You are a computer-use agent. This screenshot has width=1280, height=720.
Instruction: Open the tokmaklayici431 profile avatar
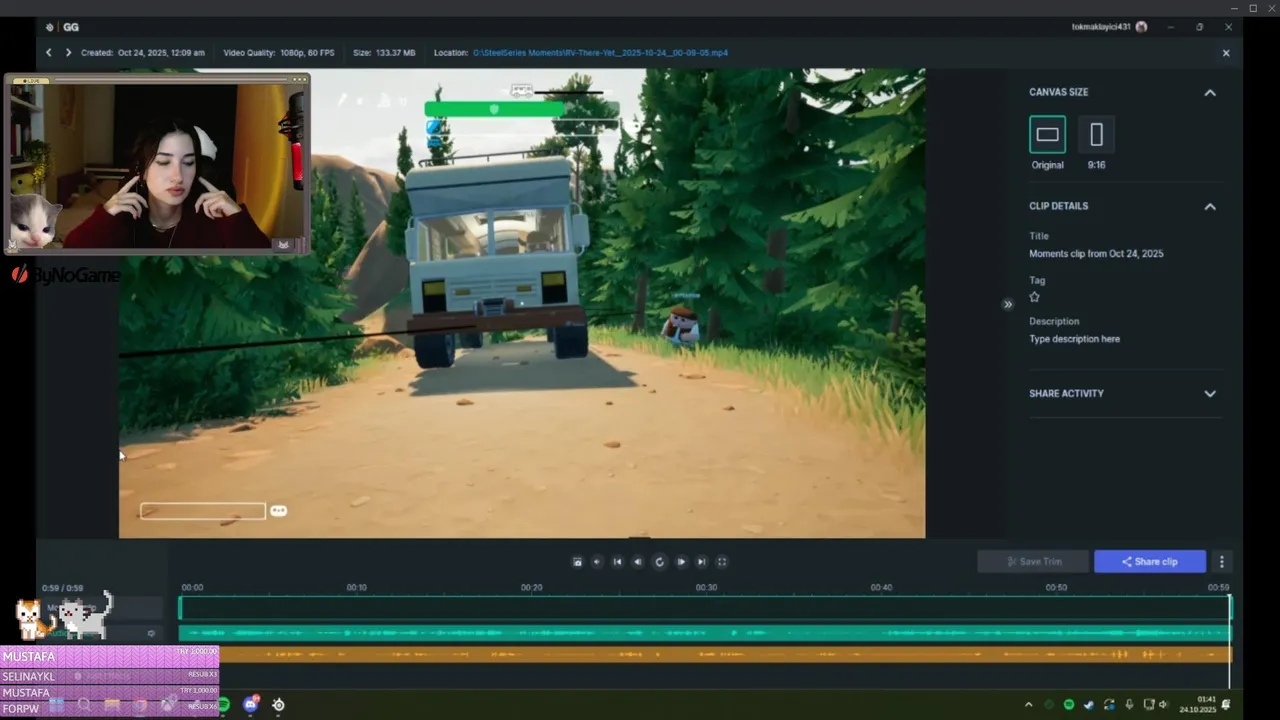[x=1141, y=27]
